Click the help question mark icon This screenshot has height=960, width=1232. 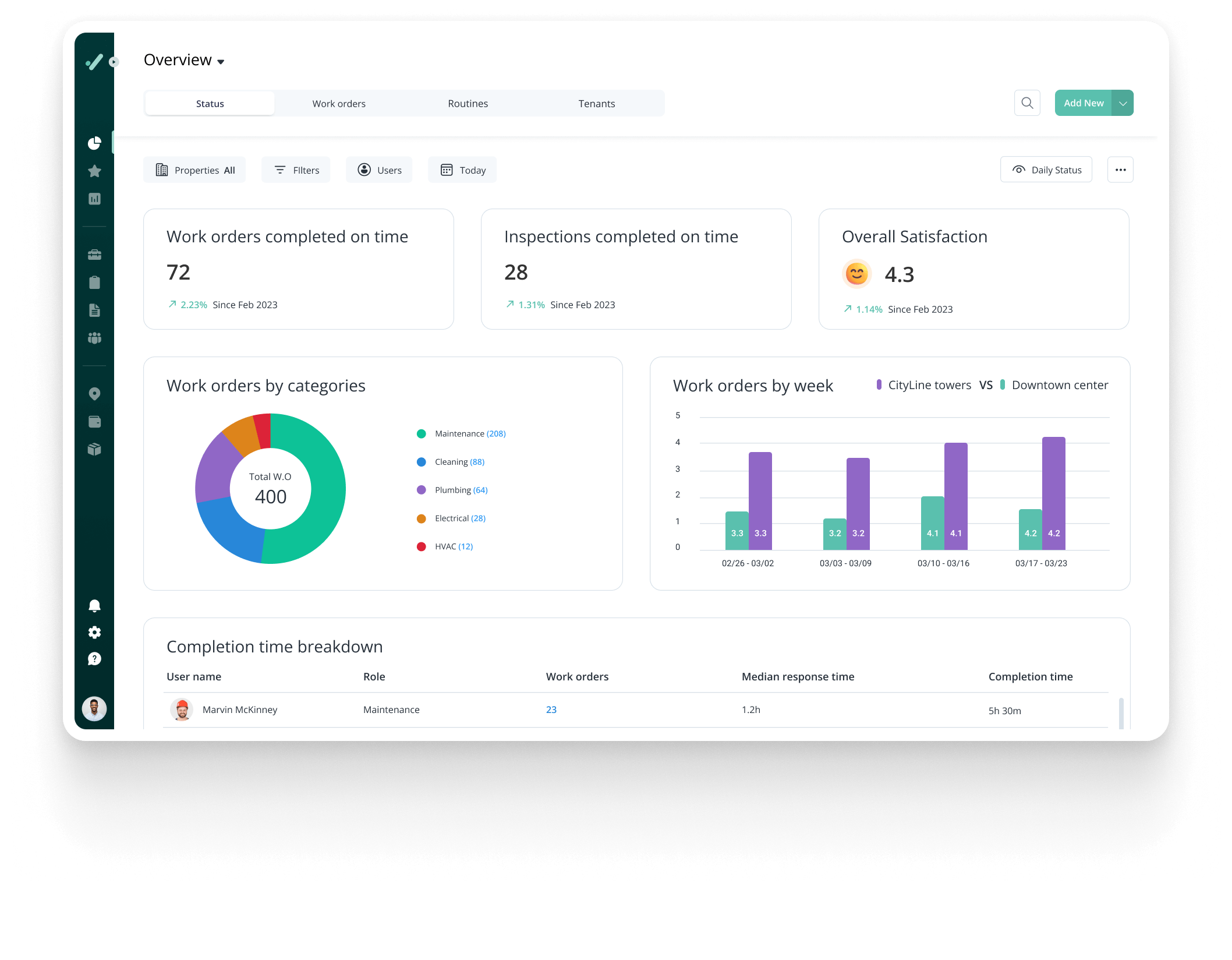coord(94,659)
